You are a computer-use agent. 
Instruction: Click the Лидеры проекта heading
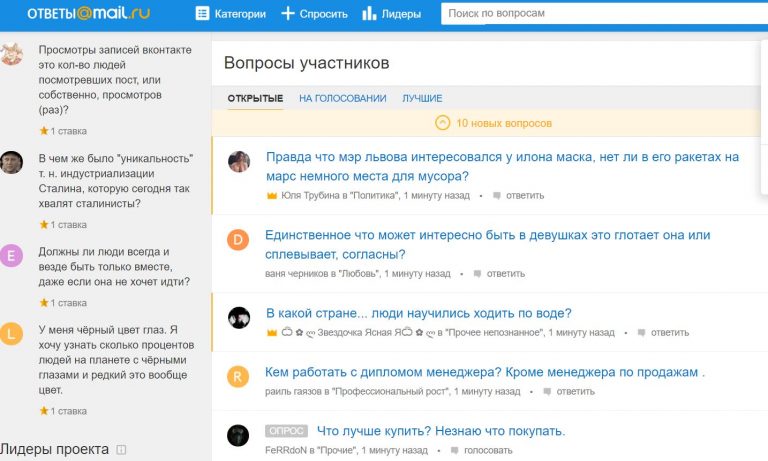point(54,449)
